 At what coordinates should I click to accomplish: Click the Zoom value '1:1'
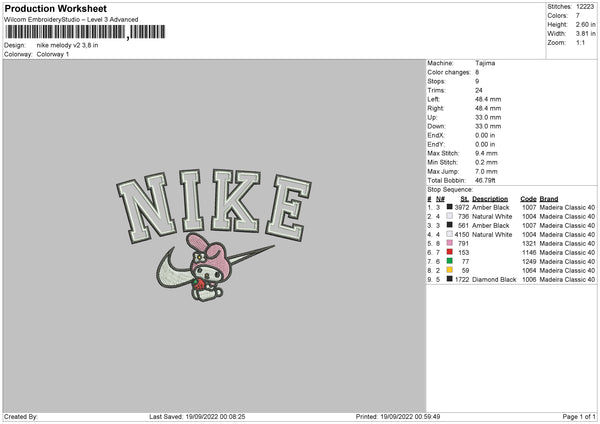[x=580, y=43]
